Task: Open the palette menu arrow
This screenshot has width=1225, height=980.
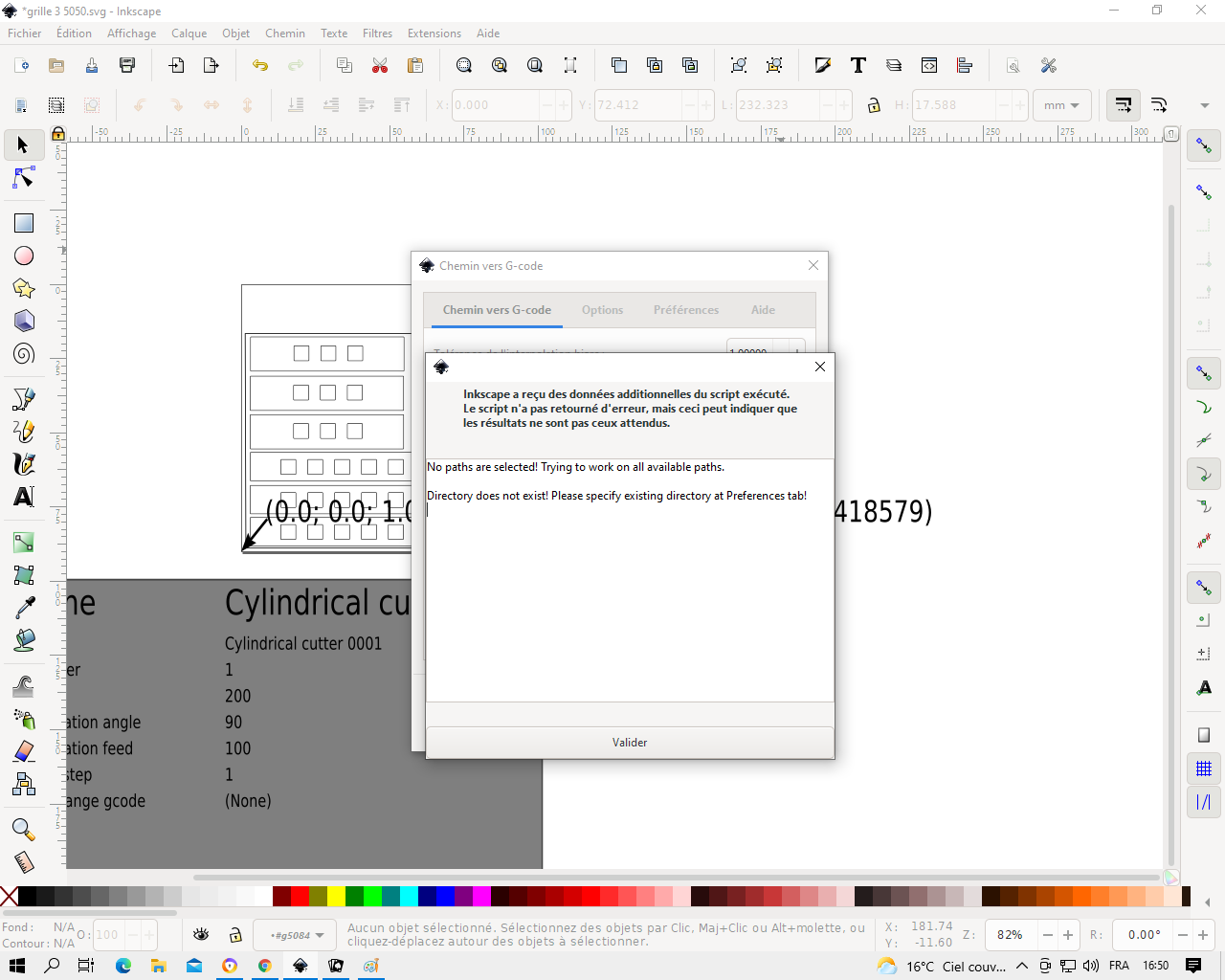Action: click(x=1208, y=902)
